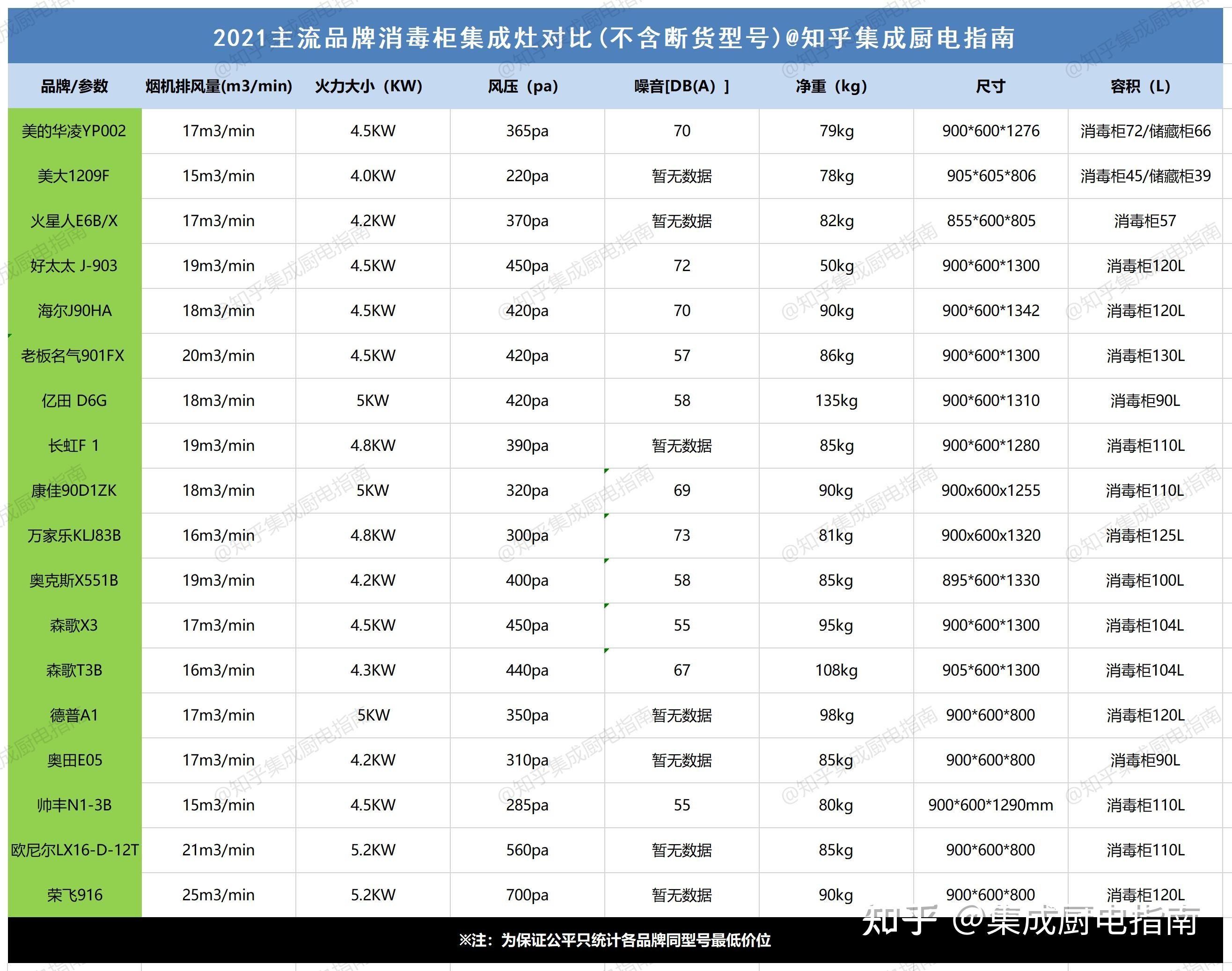Click the 长虹F 1 brand cell
The height and width of the screenshot is (971, 1232).
pos(74,445)
